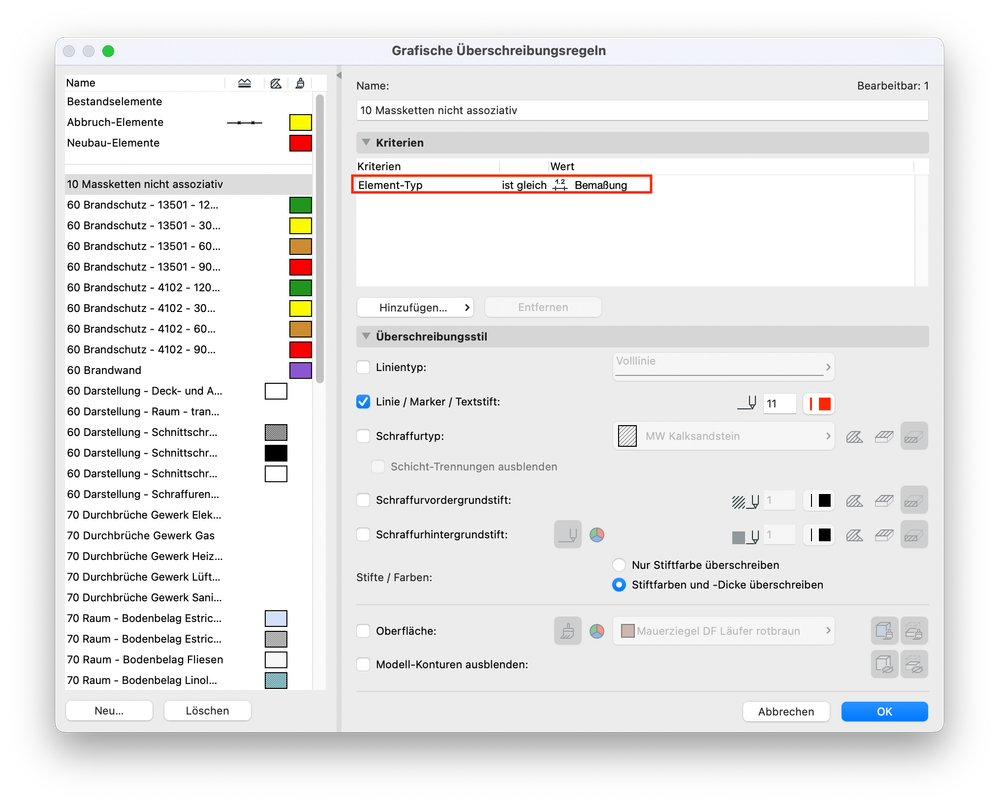Click the Löschen button
Image resolution: width=999 pixels, height=805 pixels.
(207, 711)
